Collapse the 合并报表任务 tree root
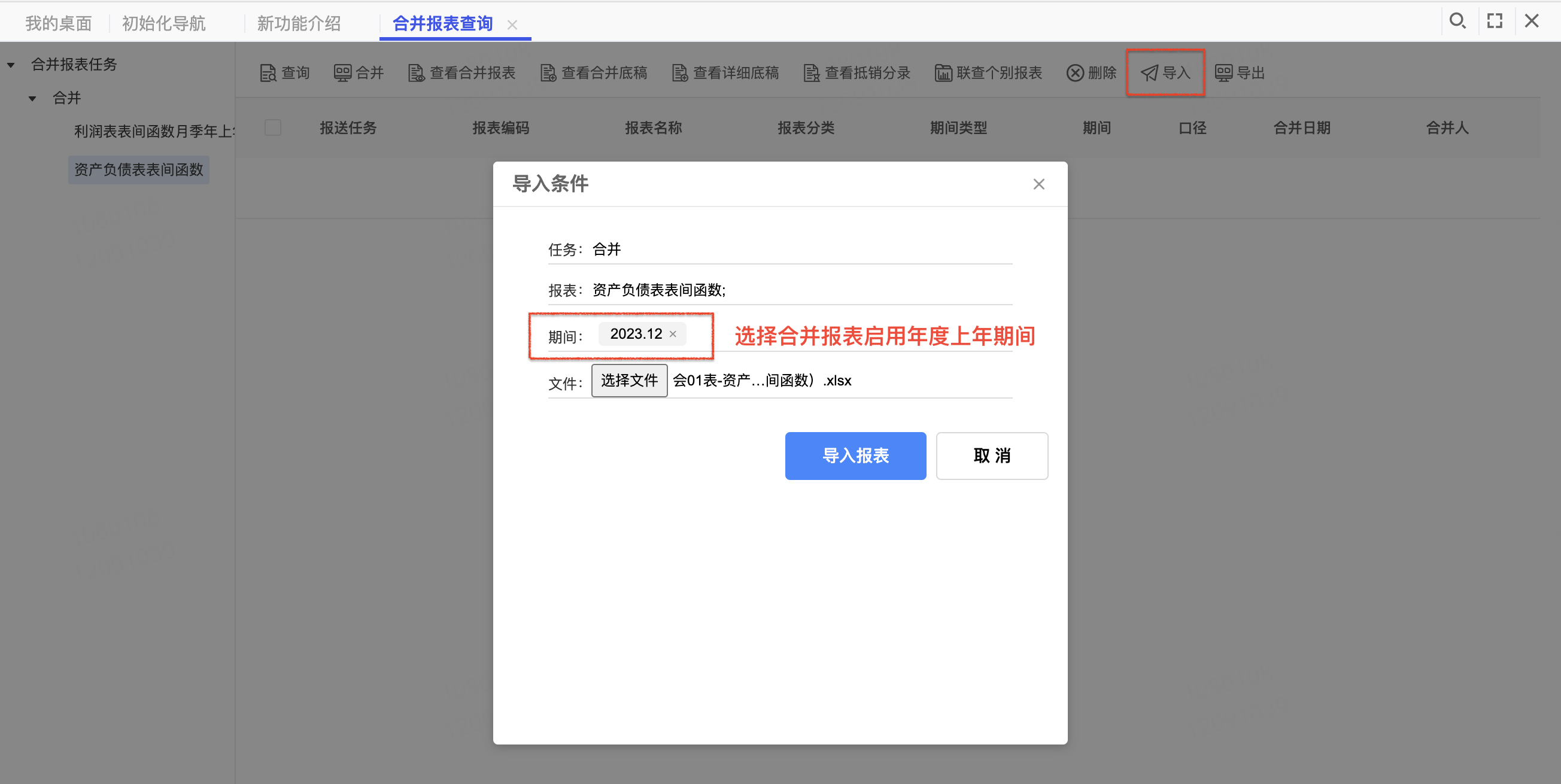This screenshot has height=784, width=1561. [x=11, y=65]
